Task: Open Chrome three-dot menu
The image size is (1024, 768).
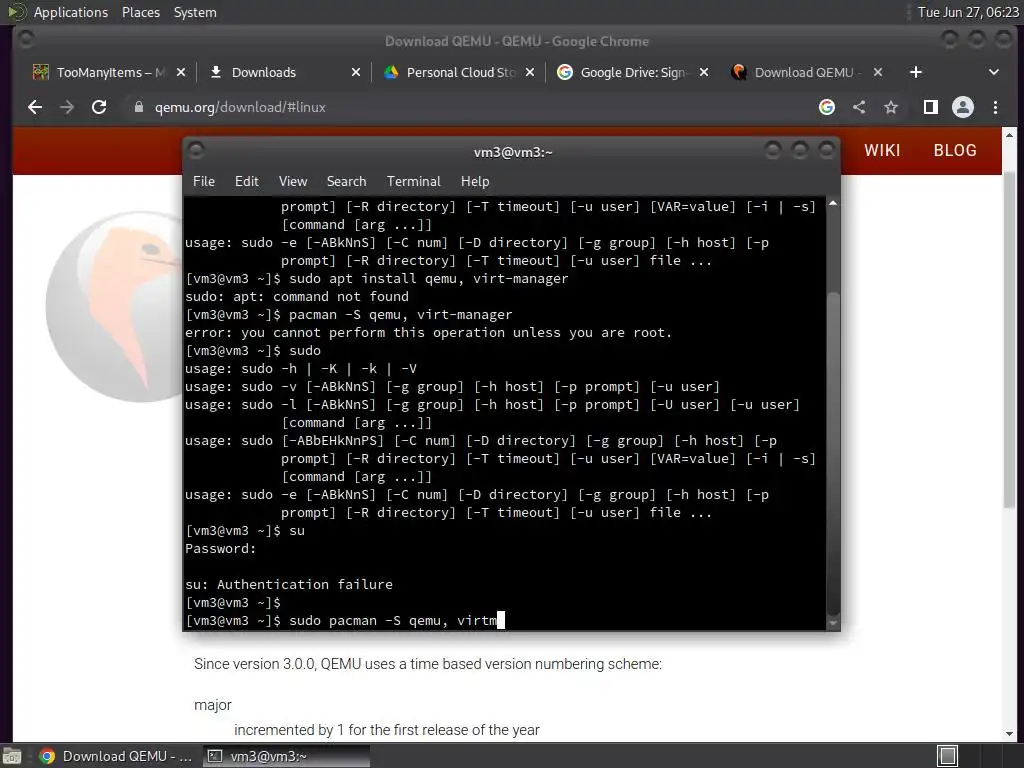Action: (x=995, y=107)
